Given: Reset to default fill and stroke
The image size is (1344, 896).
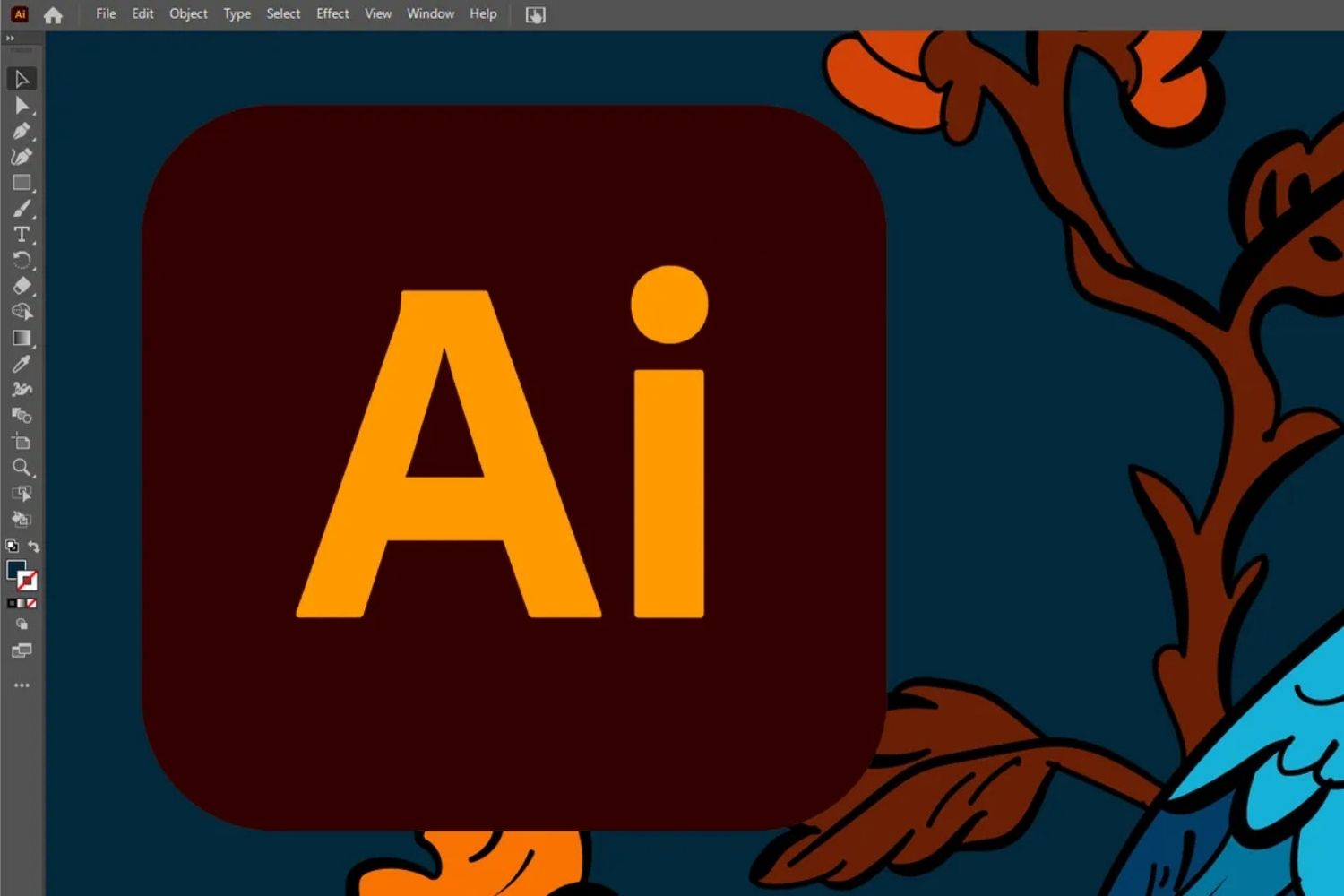Looking at the screenshot, I should click(x=13, y=546).
